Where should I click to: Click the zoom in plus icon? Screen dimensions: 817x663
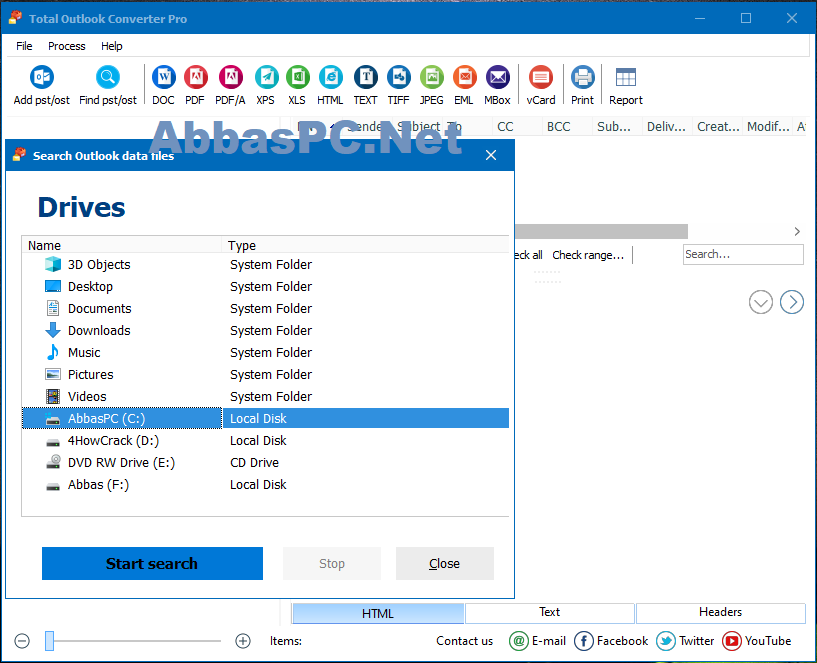[243, 641]
